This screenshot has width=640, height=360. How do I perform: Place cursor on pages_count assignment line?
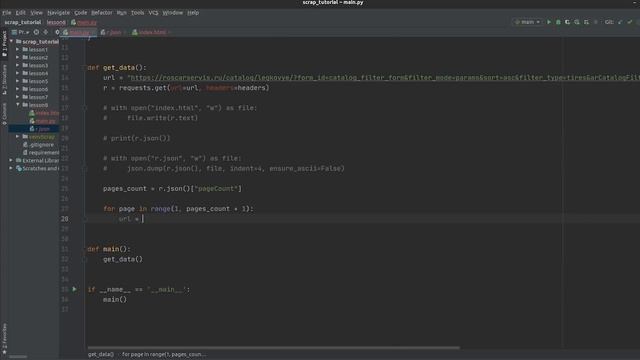coord(172,189)
